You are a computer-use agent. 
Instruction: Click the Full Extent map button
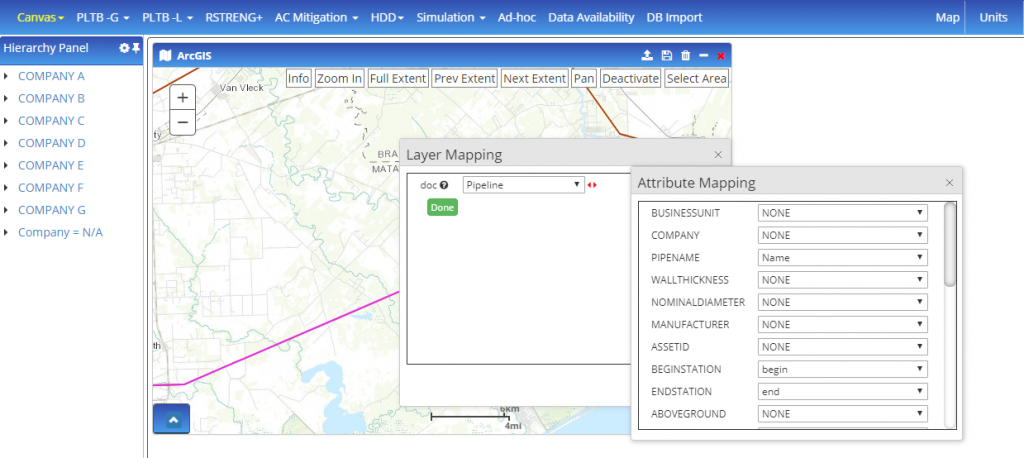(398, 79)
